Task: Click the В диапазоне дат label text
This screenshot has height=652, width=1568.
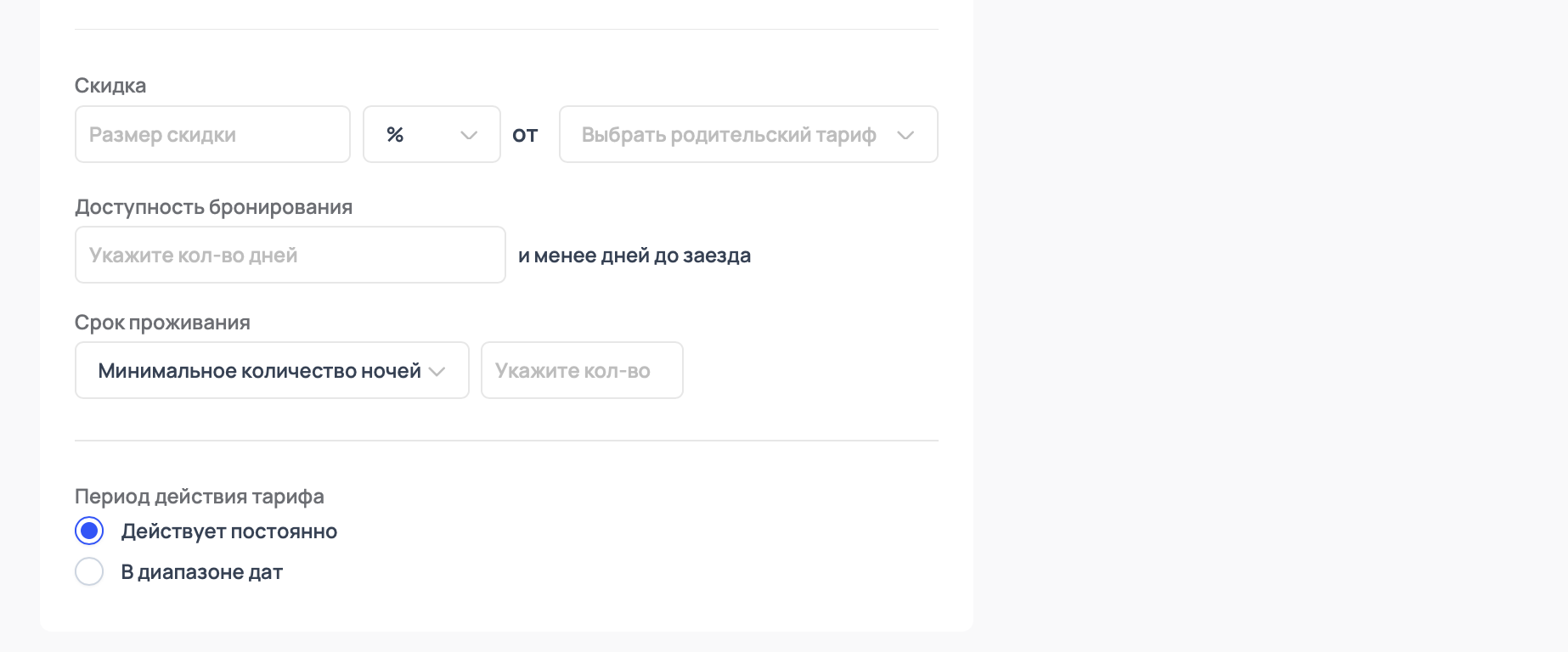Action: point(202,572)
